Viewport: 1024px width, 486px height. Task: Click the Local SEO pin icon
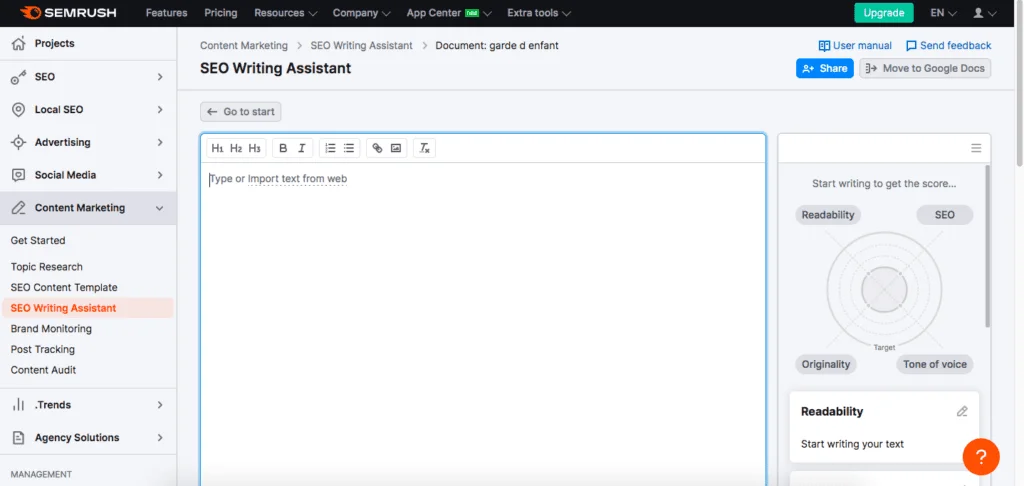[x=18, y=110]
